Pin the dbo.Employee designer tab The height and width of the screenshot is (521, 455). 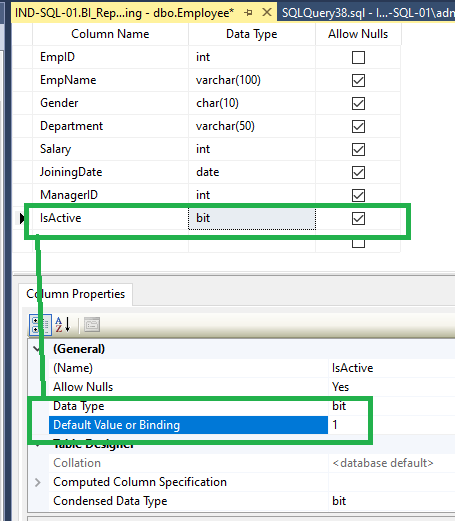pos(248,13)
